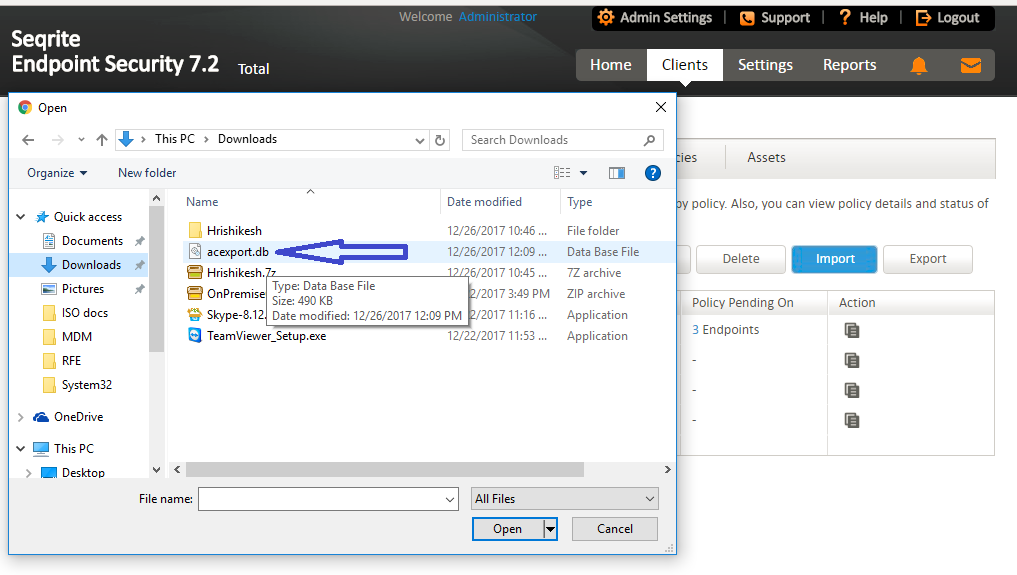Switch to the Assets sub-tab
Viewport: 1017px width, 575px height.
(766, 158)
